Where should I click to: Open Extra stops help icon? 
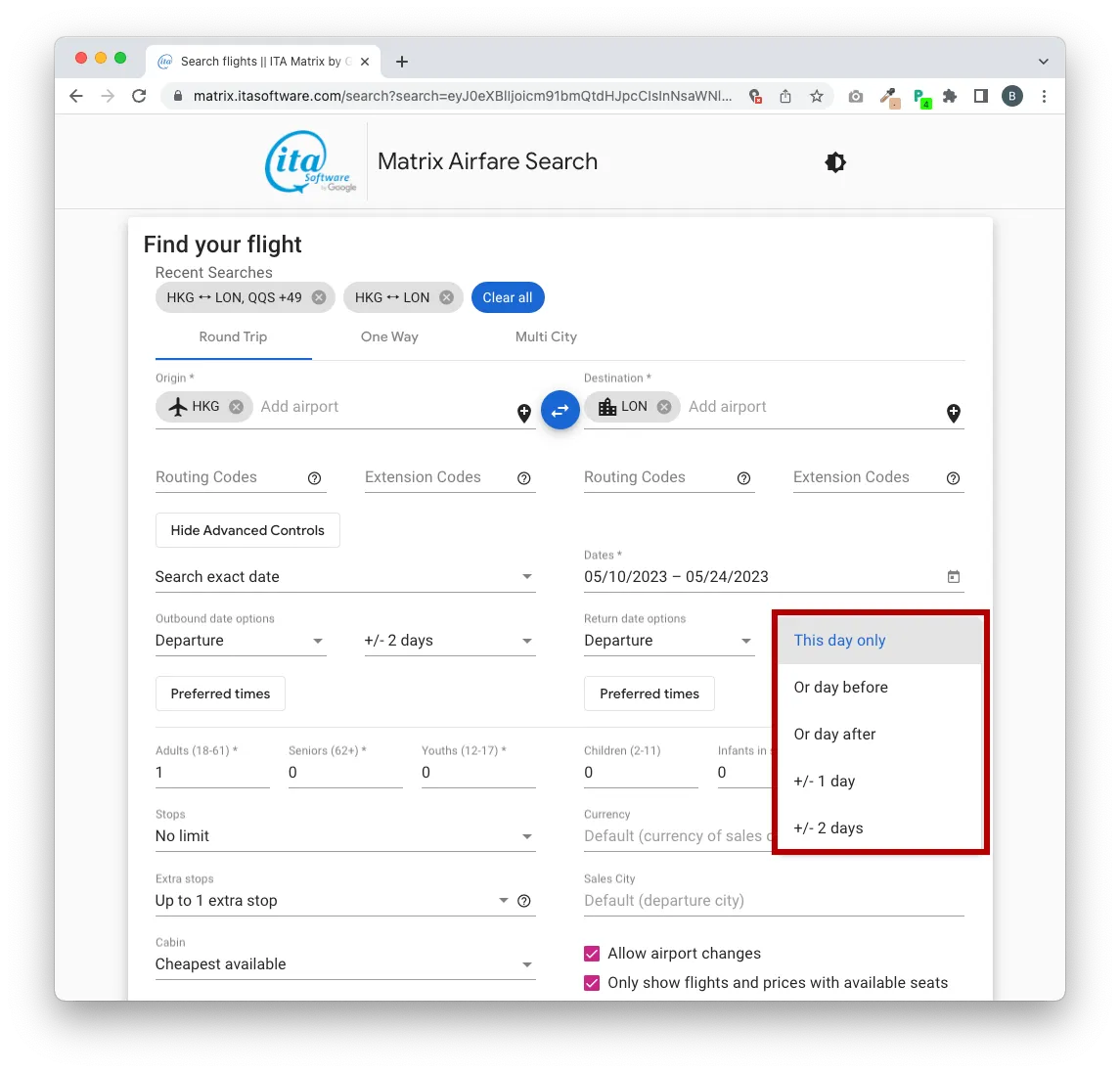click(x=524, y=901)
